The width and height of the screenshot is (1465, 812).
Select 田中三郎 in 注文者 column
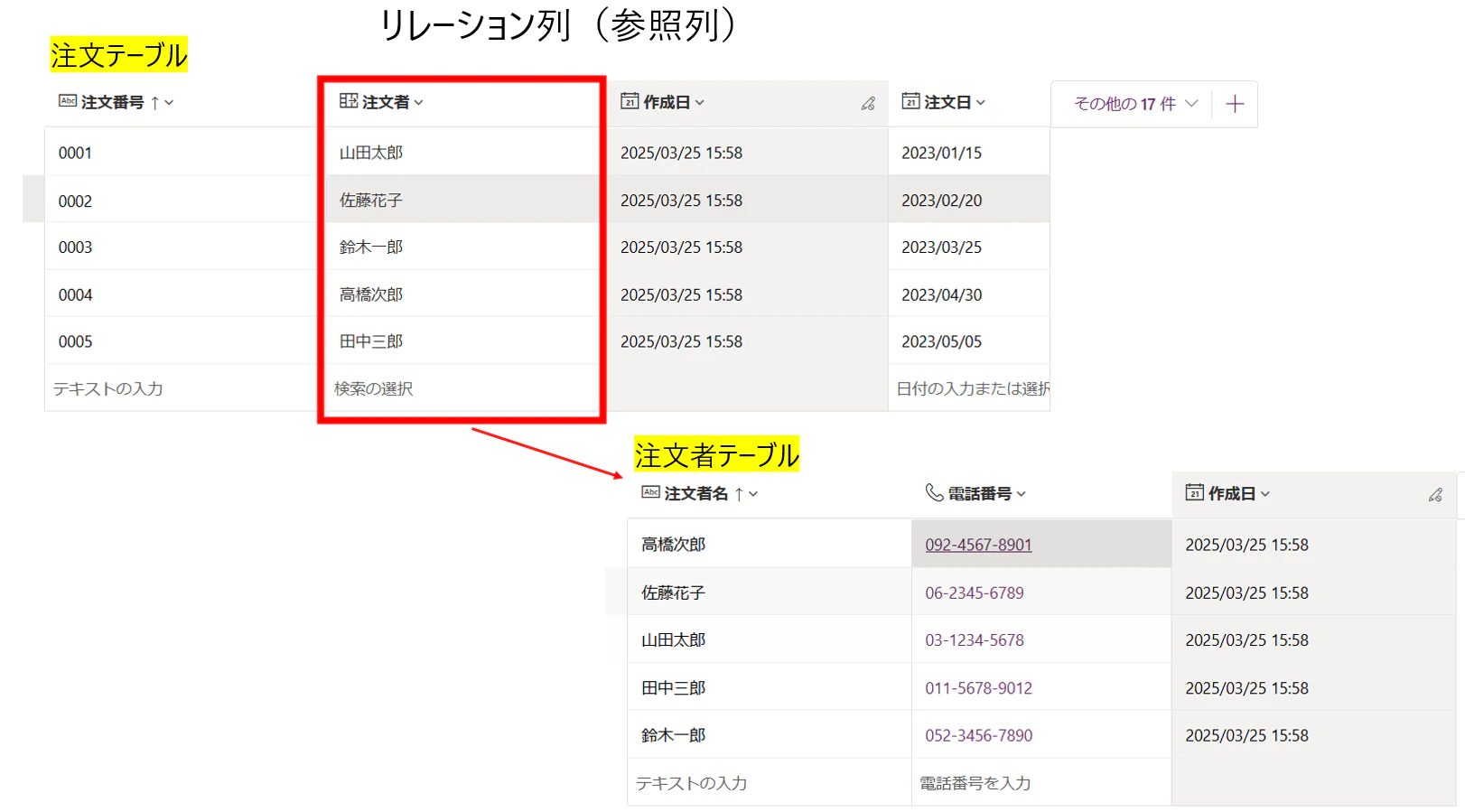click(x=462, y=341)
